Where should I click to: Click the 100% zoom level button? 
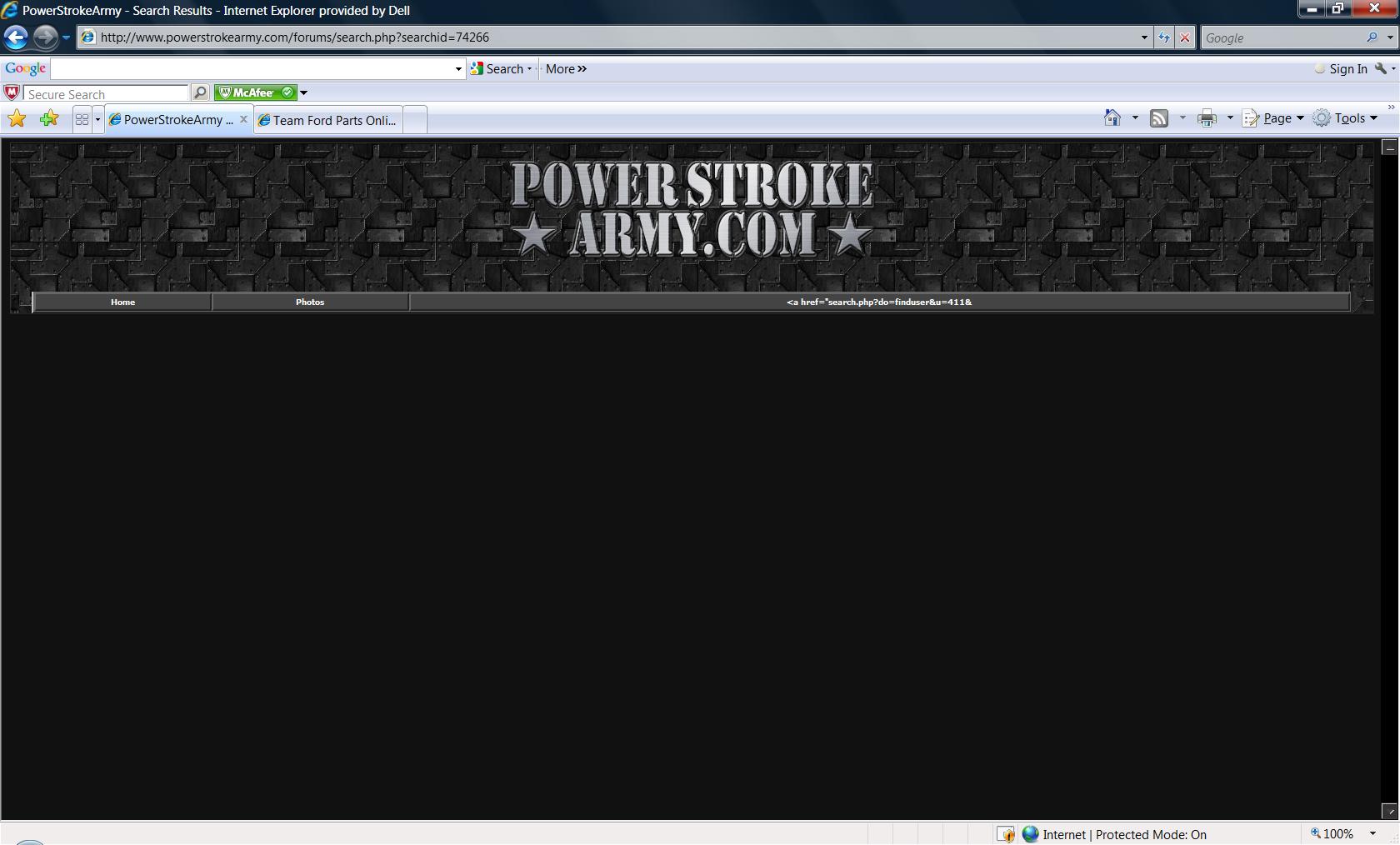click(x=1332, y=833)
